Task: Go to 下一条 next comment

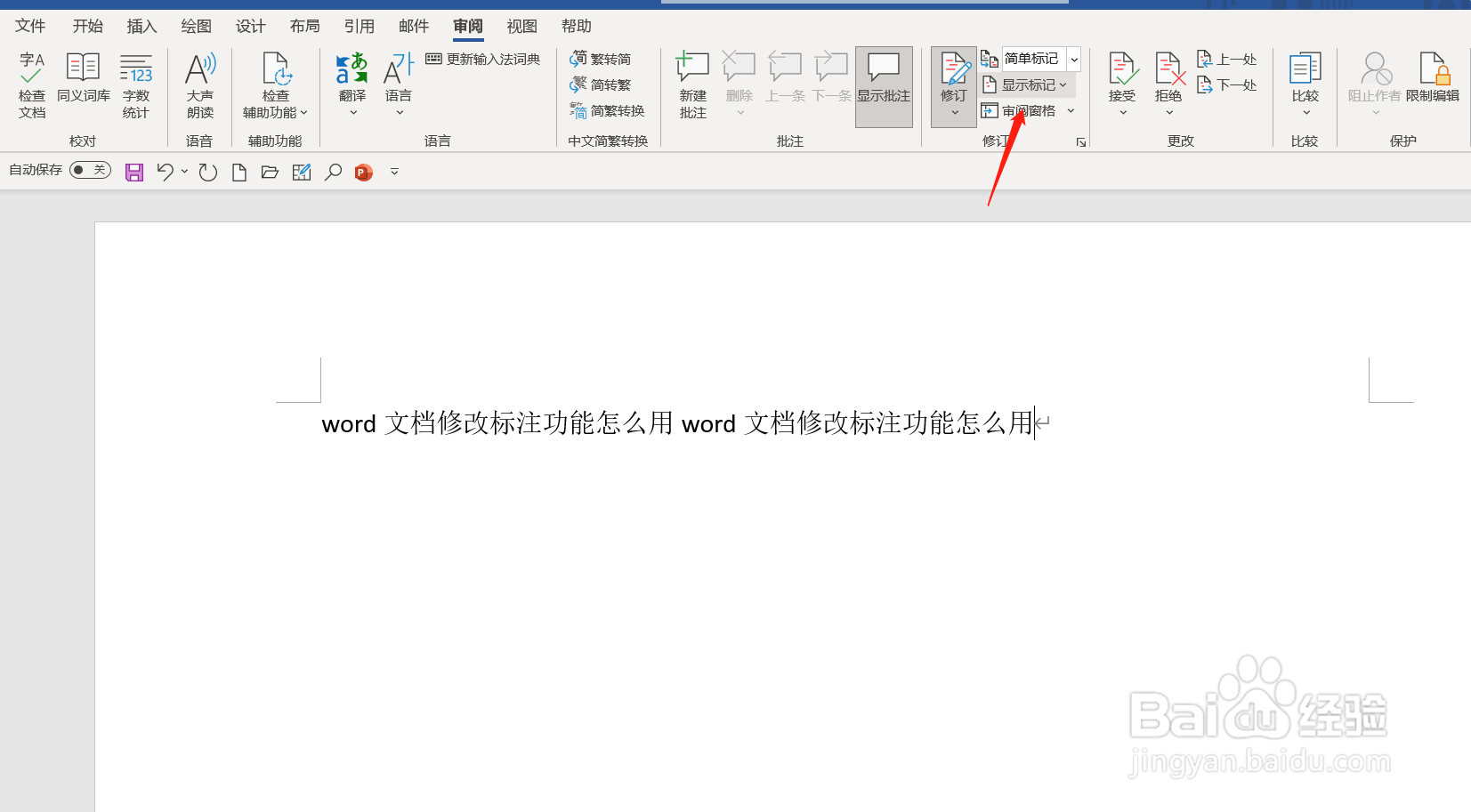Action: tap(831, 78)
